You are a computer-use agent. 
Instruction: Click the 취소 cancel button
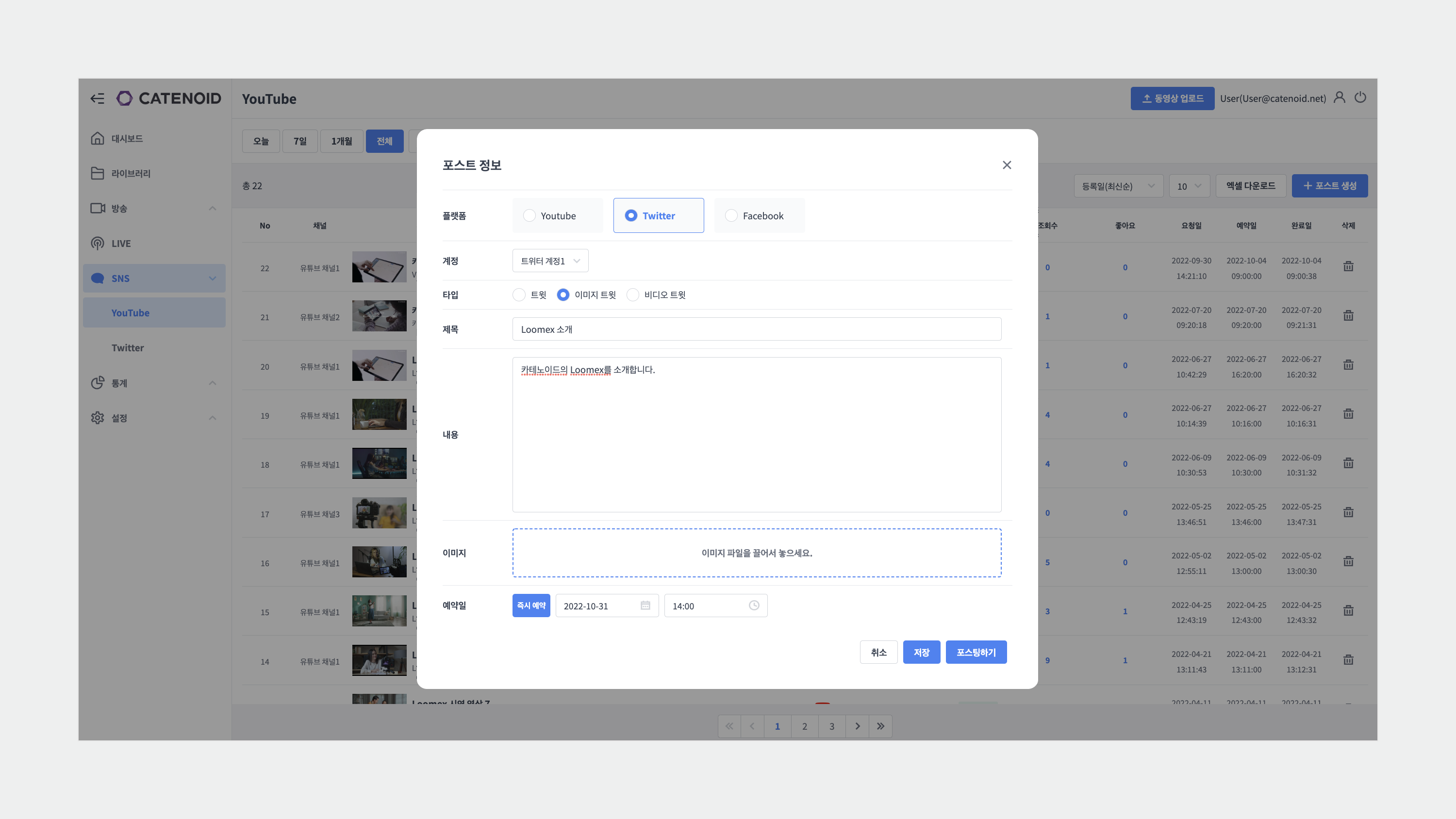tap(878, 652)
